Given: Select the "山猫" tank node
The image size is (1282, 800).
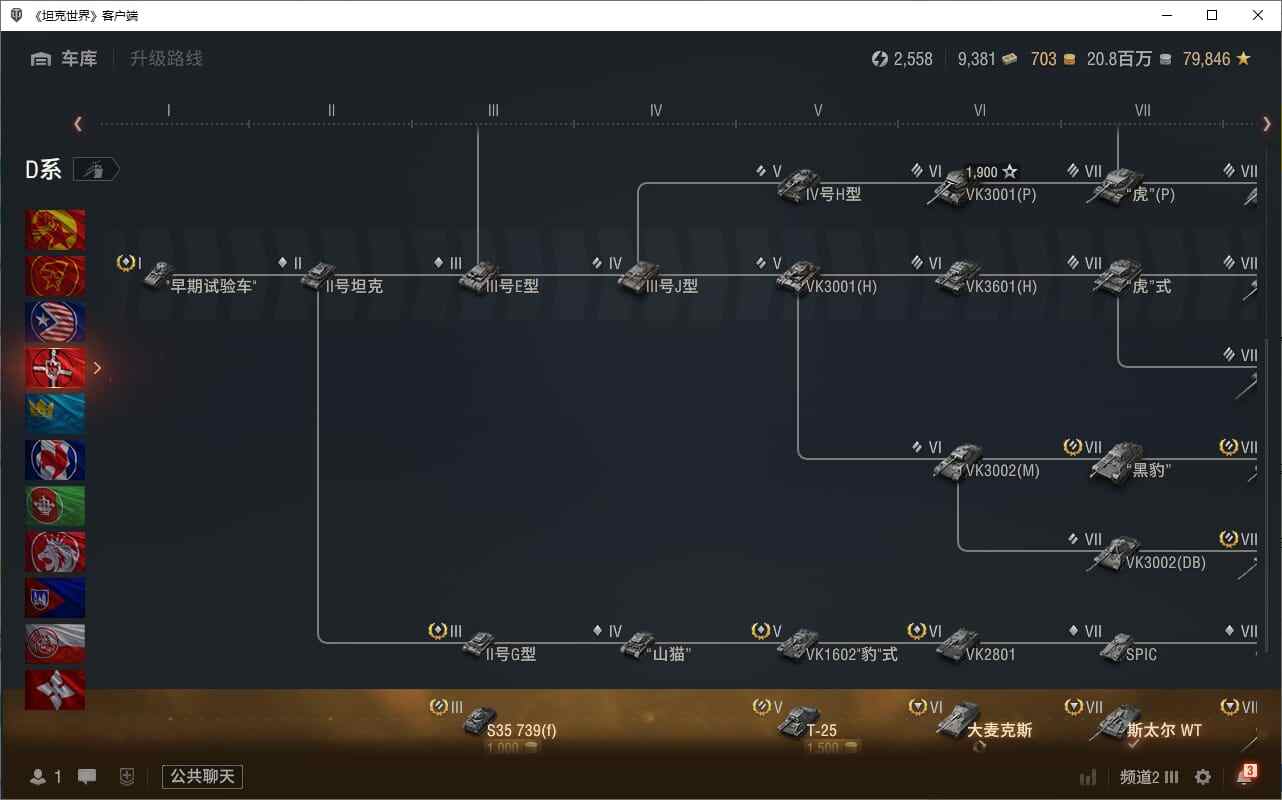Looking at the screenshot, I should pyautogui.click(x=656, y=646).
